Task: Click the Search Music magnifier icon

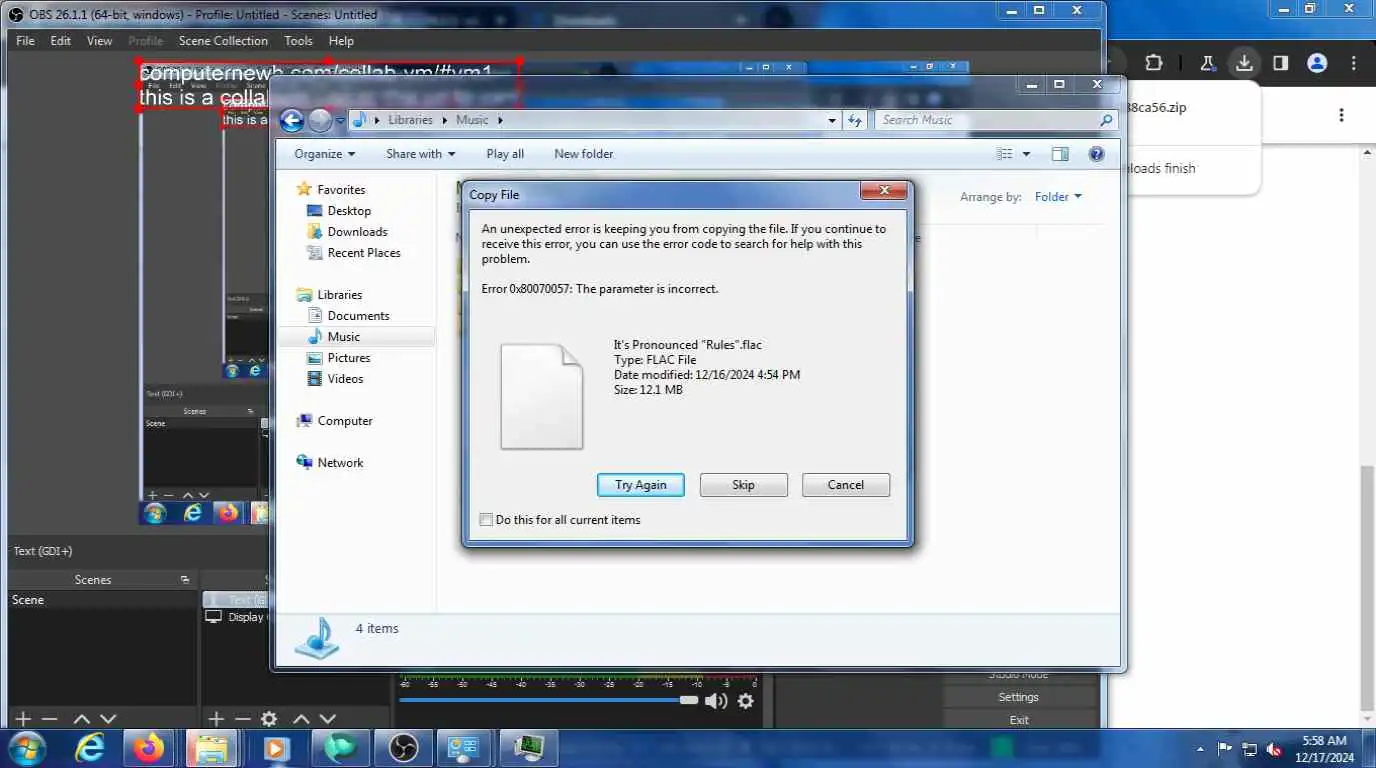Action: pos(1105,120)
